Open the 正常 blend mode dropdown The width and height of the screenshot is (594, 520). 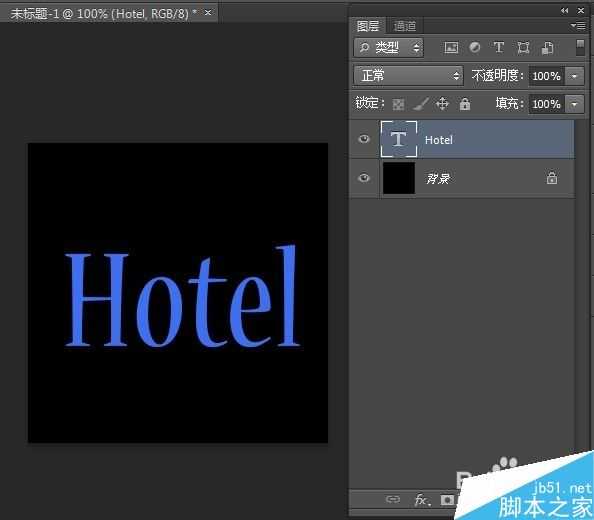(x=408, y=75)
